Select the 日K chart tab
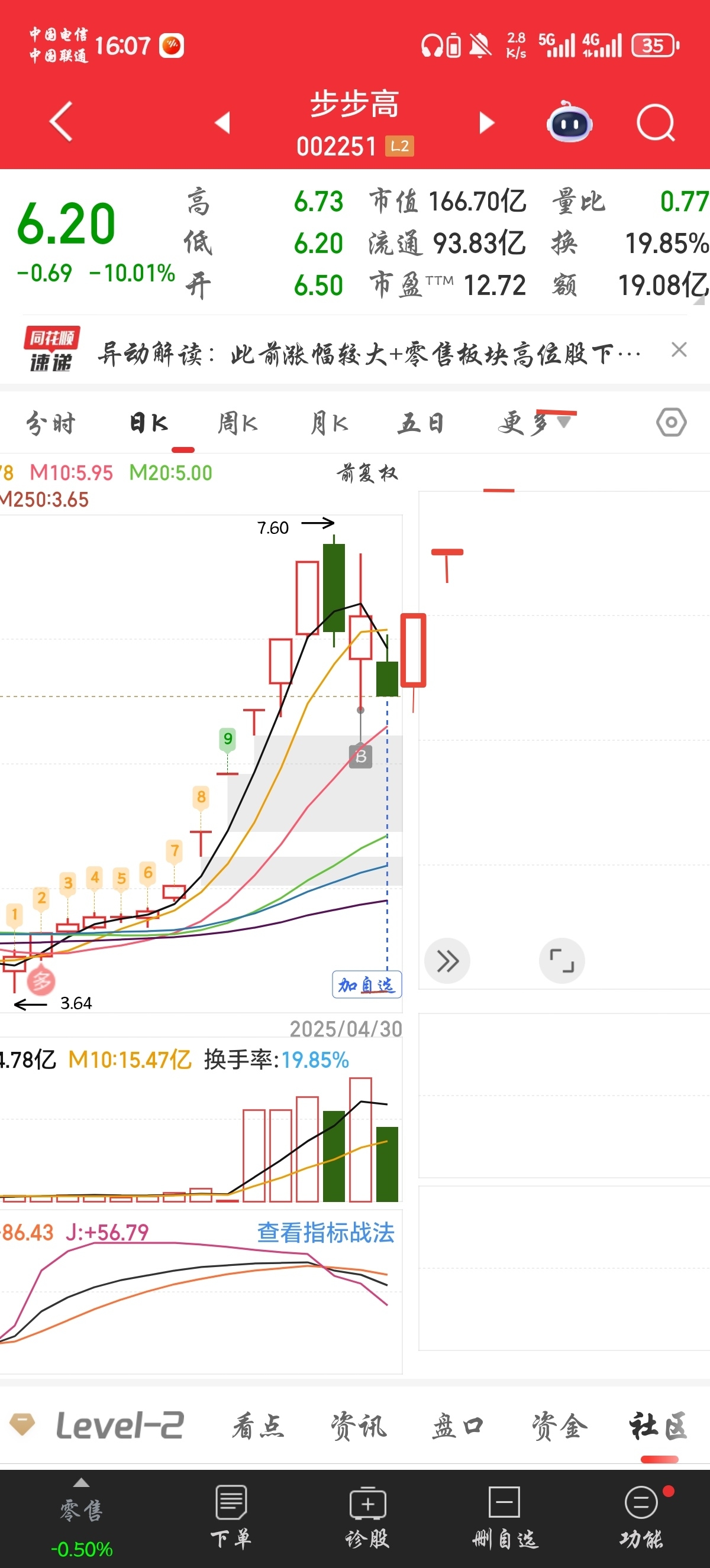The image size is (710, 1568). coord(149,423)
